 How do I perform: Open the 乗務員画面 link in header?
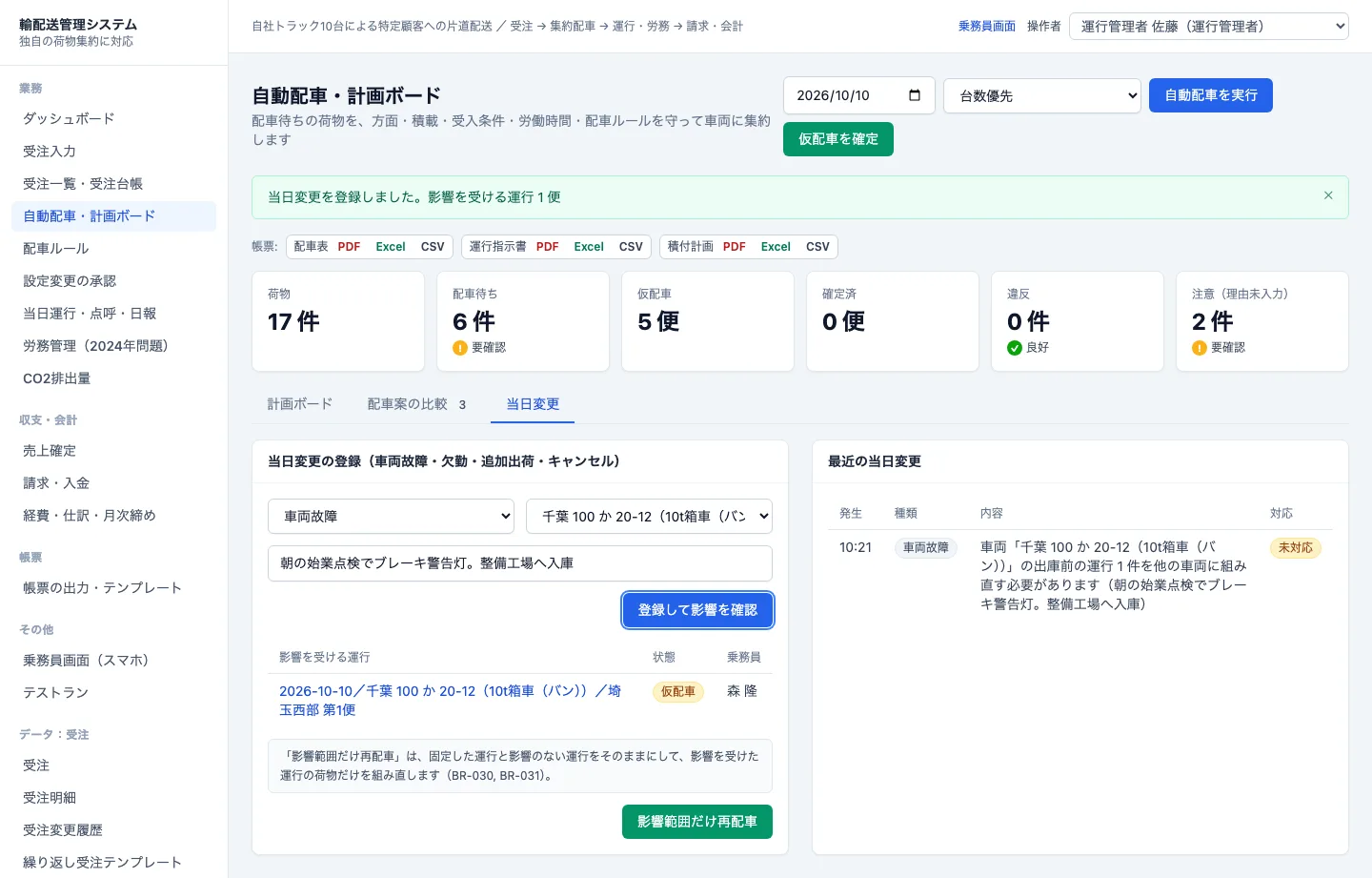[x=987, y=27]
